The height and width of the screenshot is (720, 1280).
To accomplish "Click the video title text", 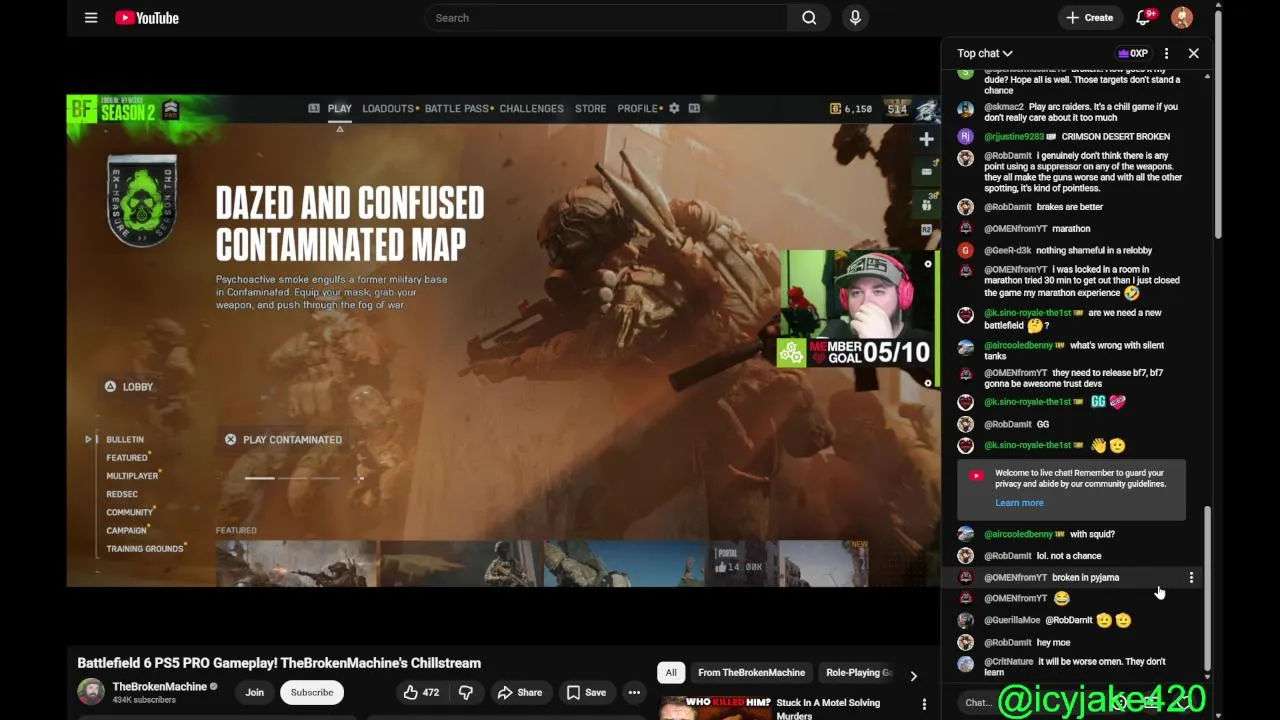I will click(279, 663).
